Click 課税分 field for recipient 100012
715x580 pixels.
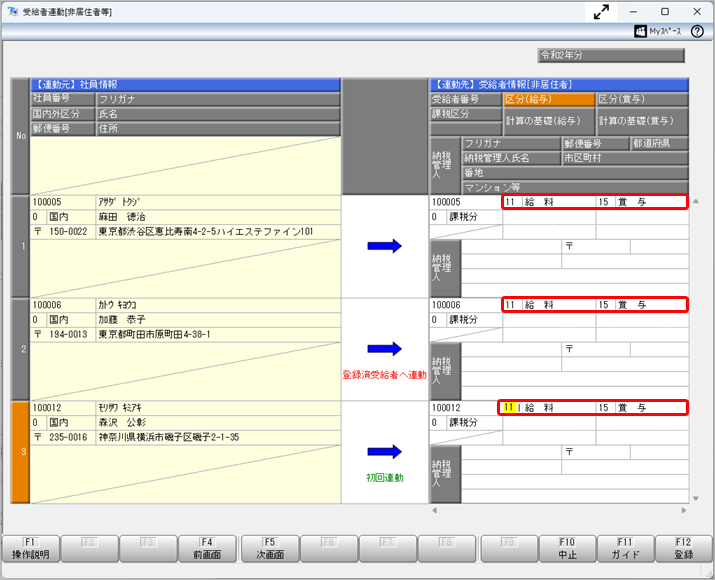[466, 423]
